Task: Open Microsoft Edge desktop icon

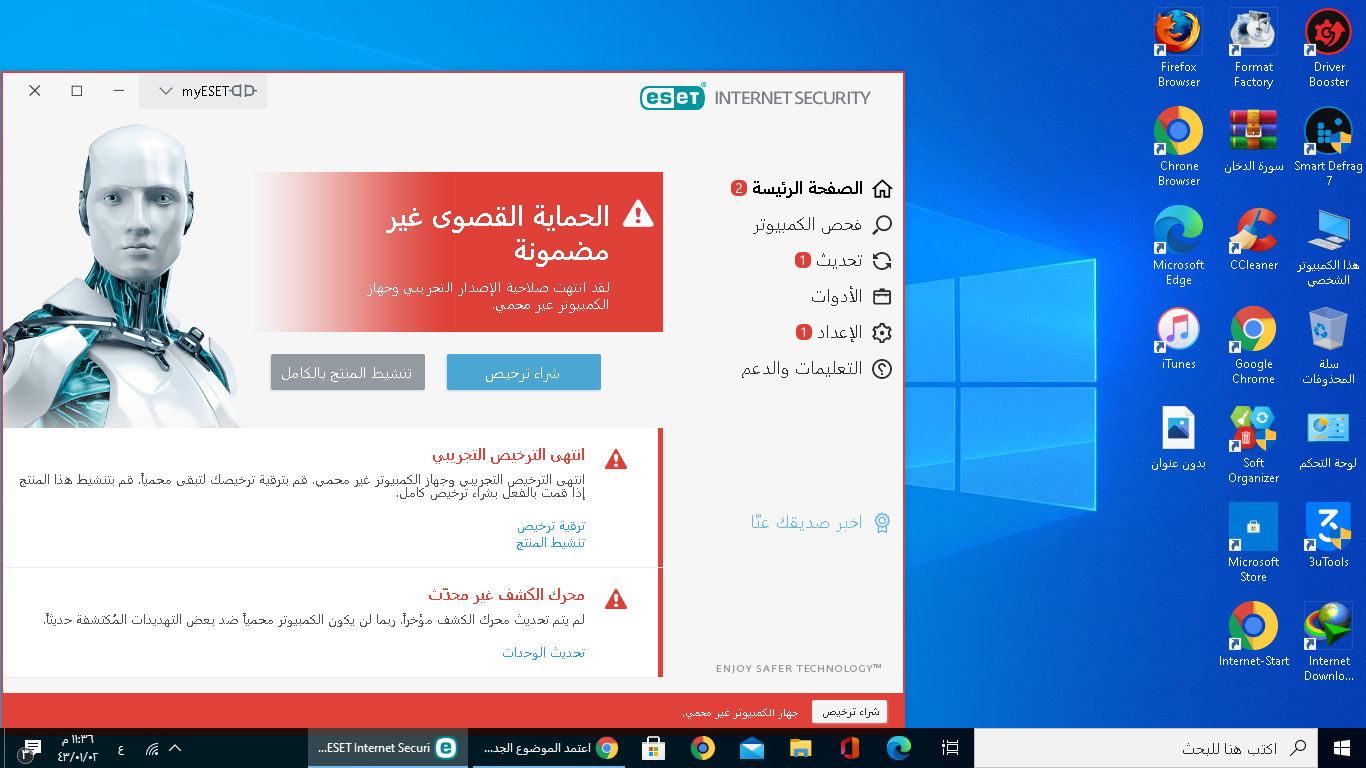Action: coord(1178,246)
